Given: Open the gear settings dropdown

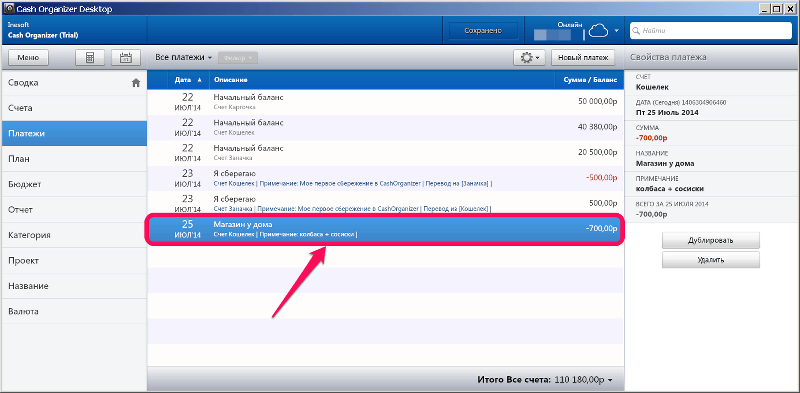Looking at the screenshot, I should point(530,58).
